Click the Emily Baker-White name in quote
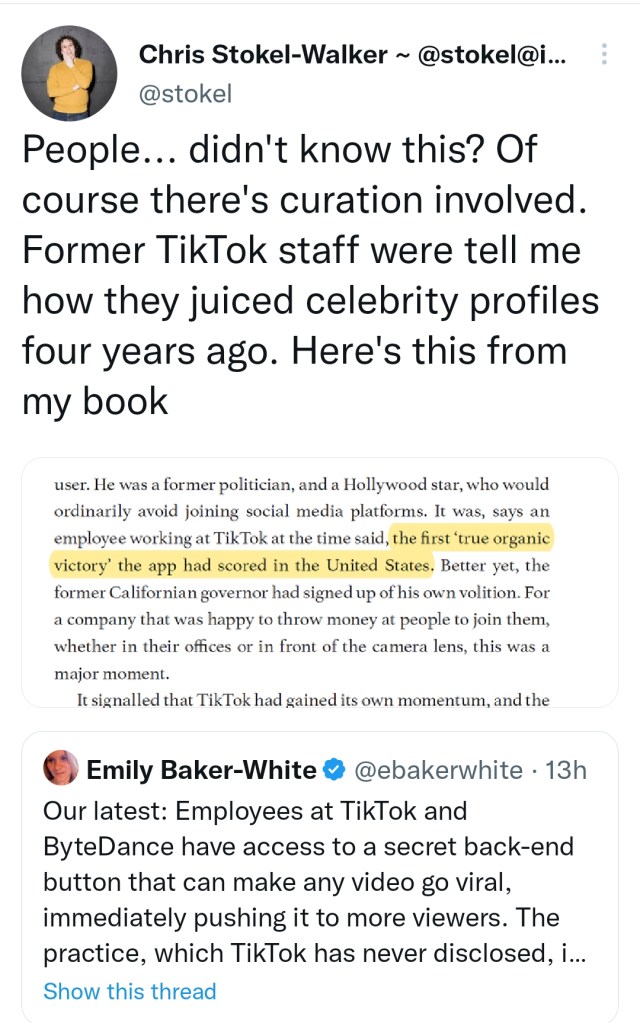Screen dimensions: 640x1023 pos(202,770)
